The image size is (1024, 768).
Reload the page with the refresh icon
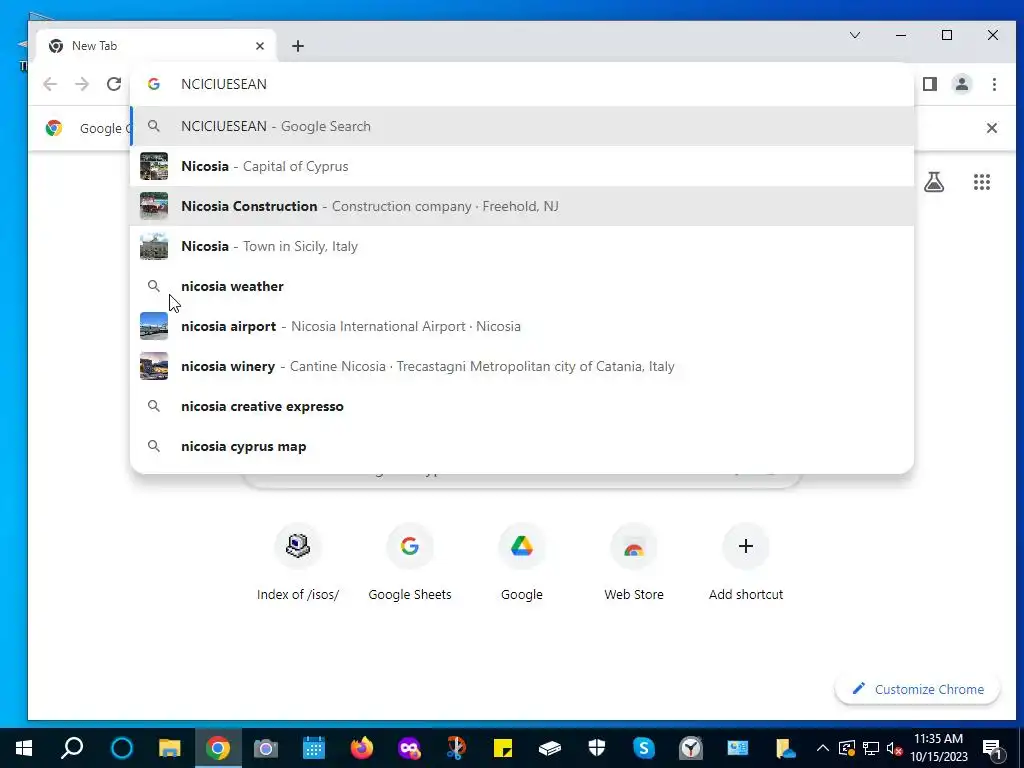coord(114,84)
